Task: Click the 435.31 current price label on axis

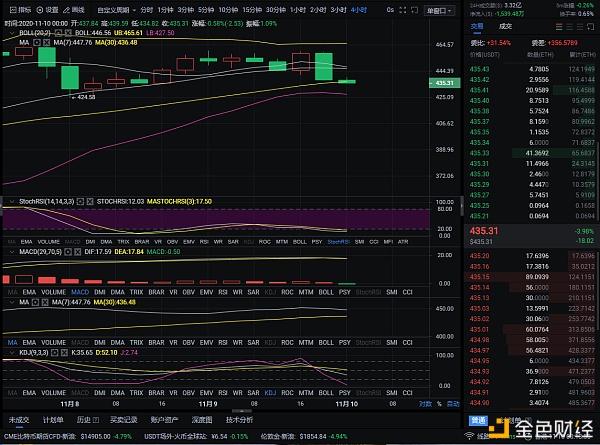Action: [x=444, y=83]
